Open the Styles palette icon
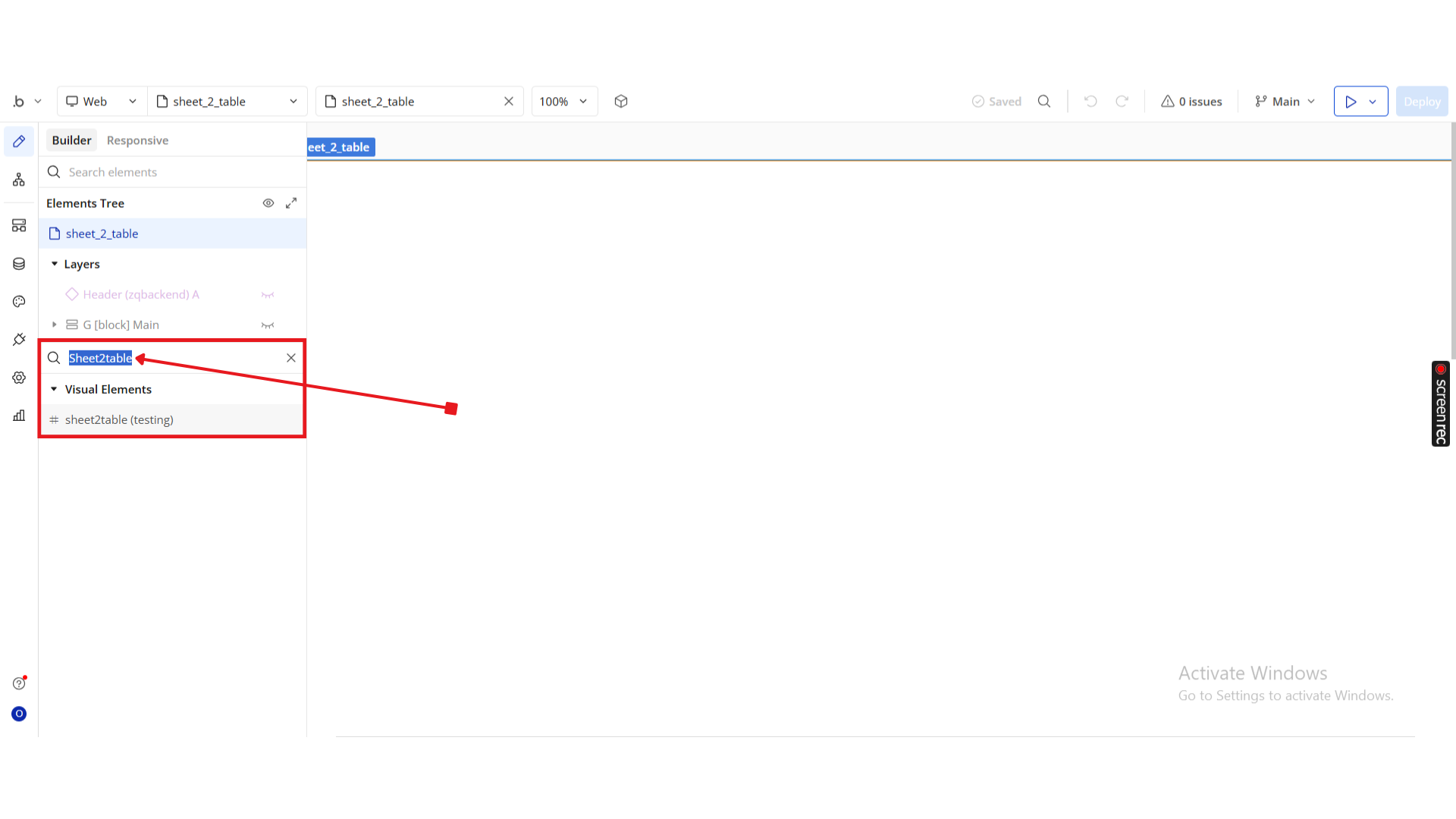Viewport: 1456px width, 819px height. click(19, 302)
